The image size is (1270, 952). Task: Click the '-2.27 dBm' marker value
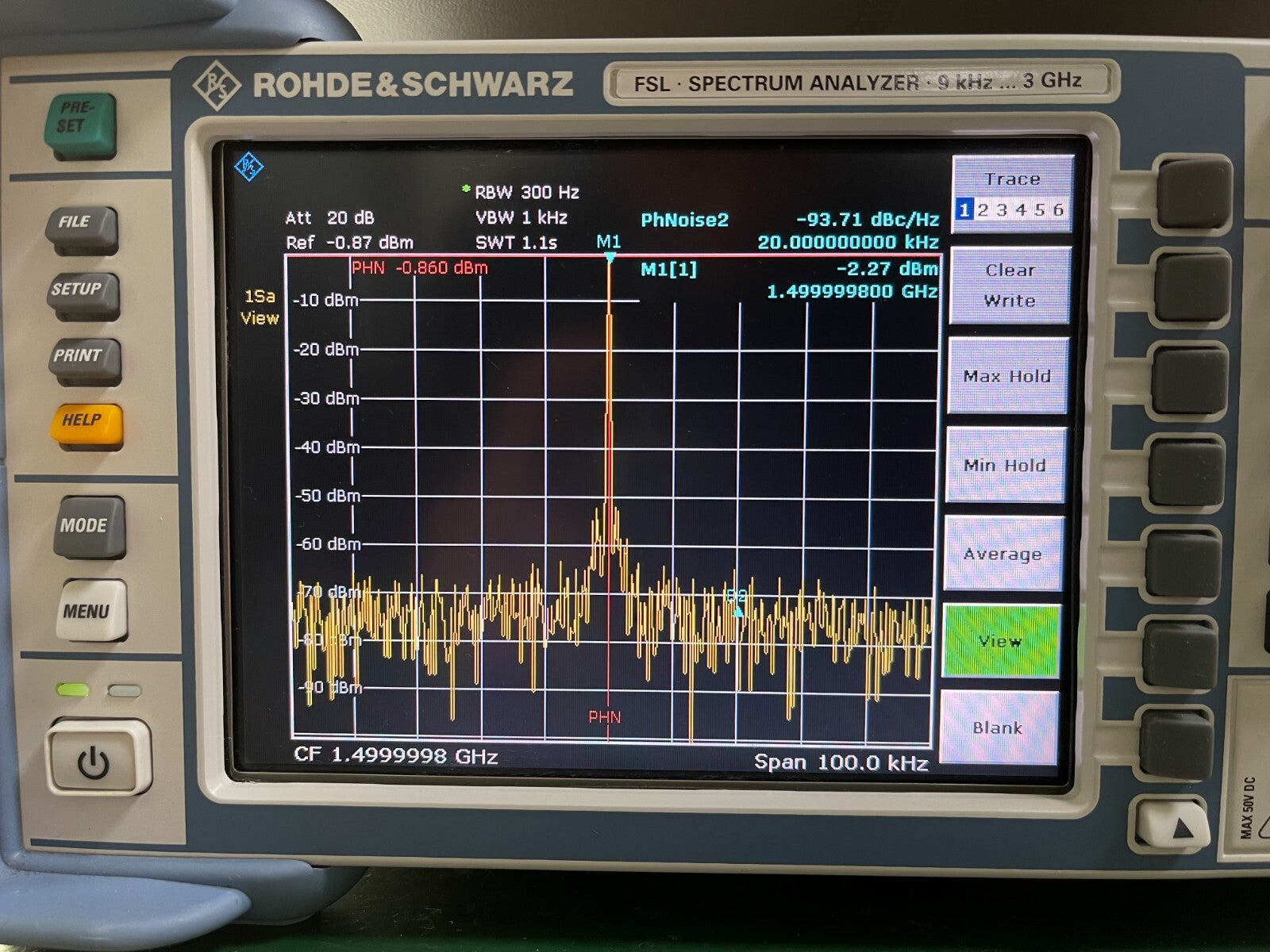887,269
